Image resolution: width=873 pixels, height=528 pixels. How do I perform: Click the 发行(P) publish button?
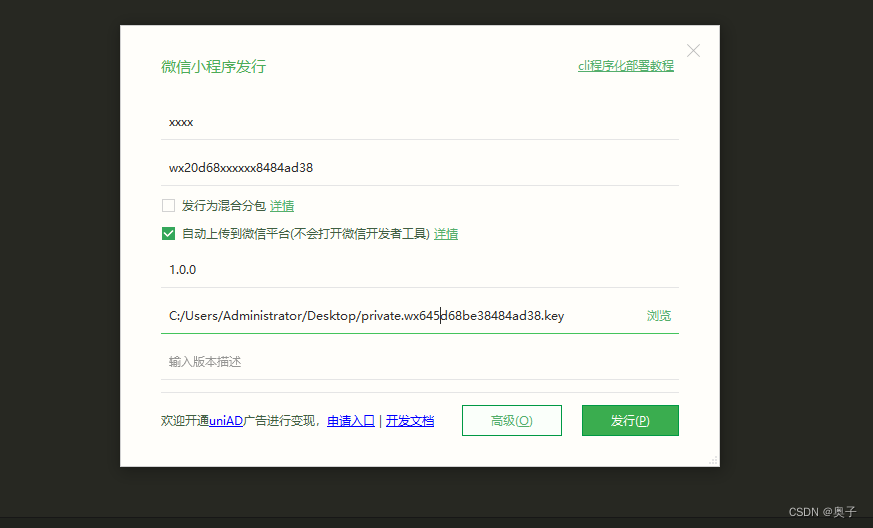[x=630, y=421]
